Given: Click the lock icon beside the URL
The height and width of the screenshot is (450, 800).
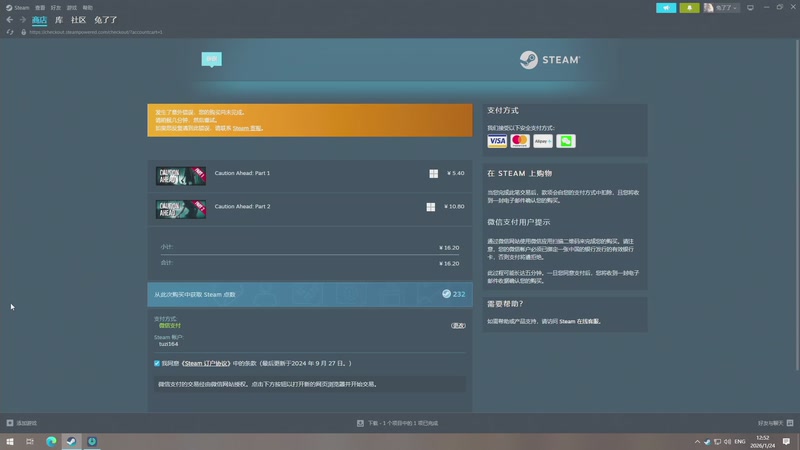Looking at the screenshot, I should coord(23,32).
